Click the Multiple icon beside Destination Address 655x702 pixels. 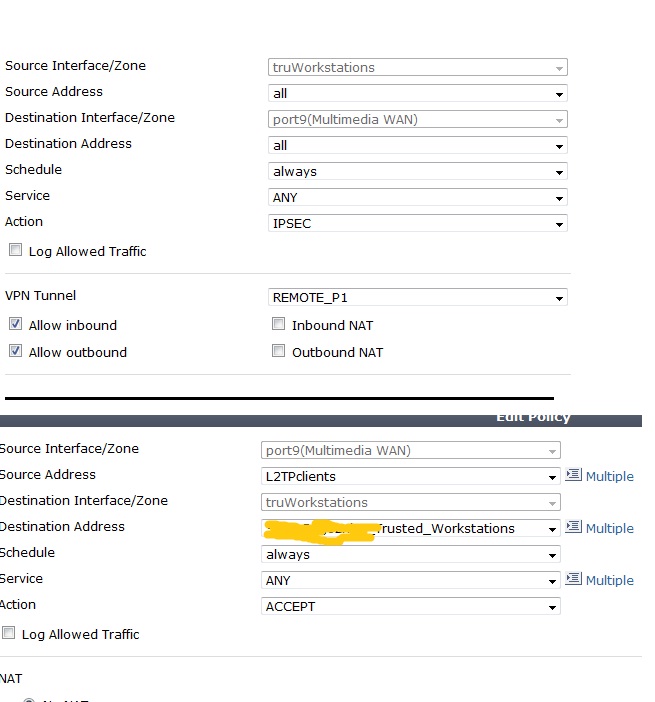tap(573, 528)
